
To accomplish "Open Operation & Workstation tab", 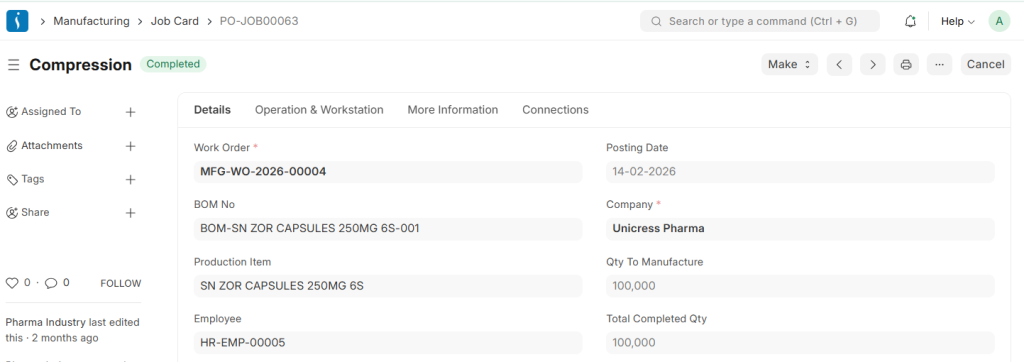I will click(319, 110).
